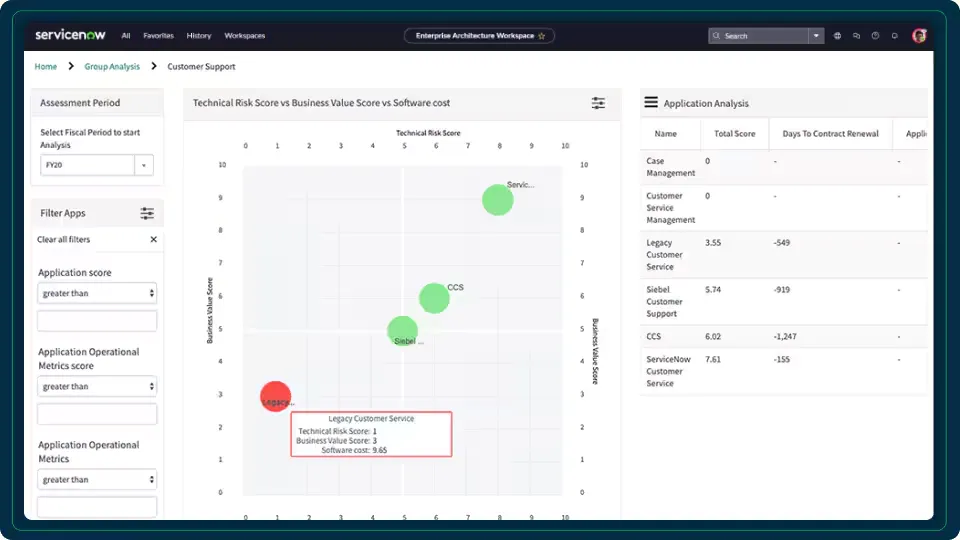Open the Application Operational Metrics score dropdown
The image size is (960, 540).
[x=97, y=386]
